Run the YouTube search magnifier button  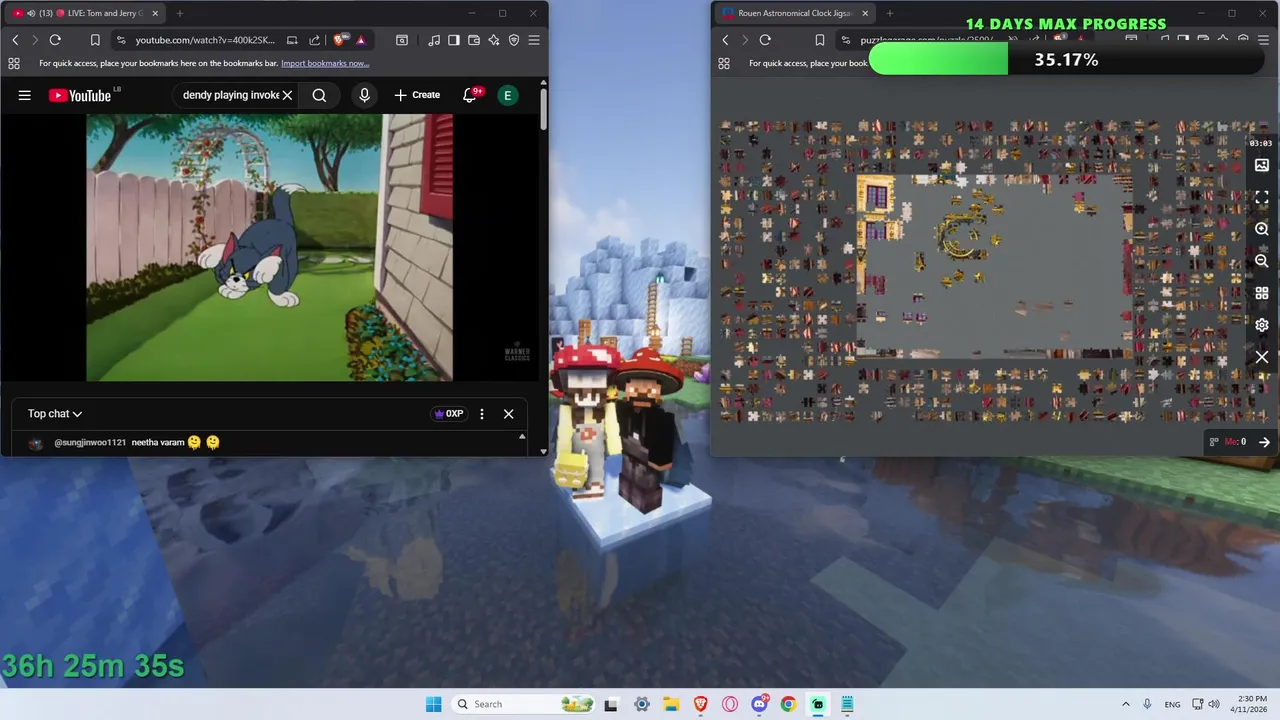(x=319, y=95)
